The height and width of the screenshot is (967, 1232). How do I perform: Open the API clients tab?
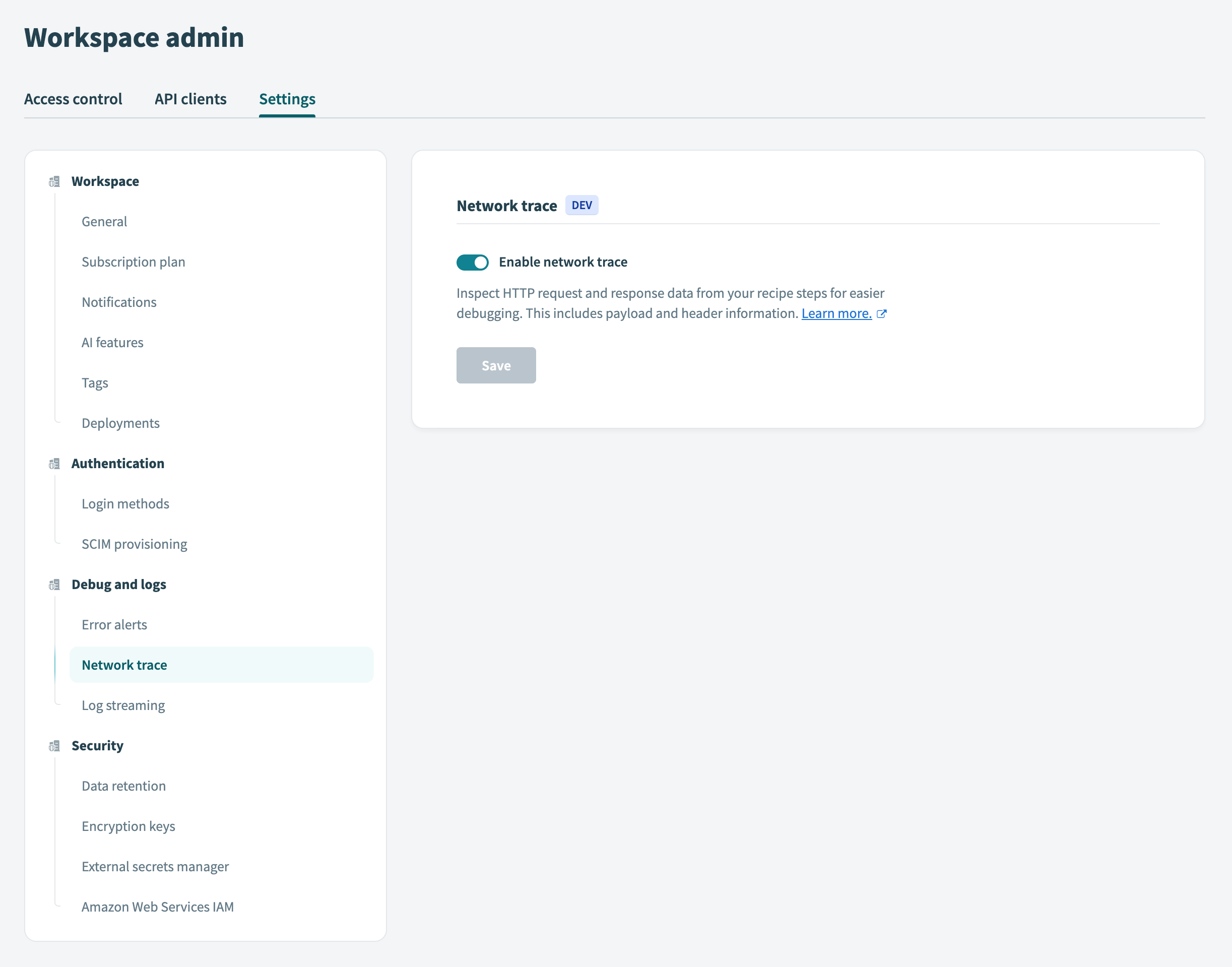190,99
